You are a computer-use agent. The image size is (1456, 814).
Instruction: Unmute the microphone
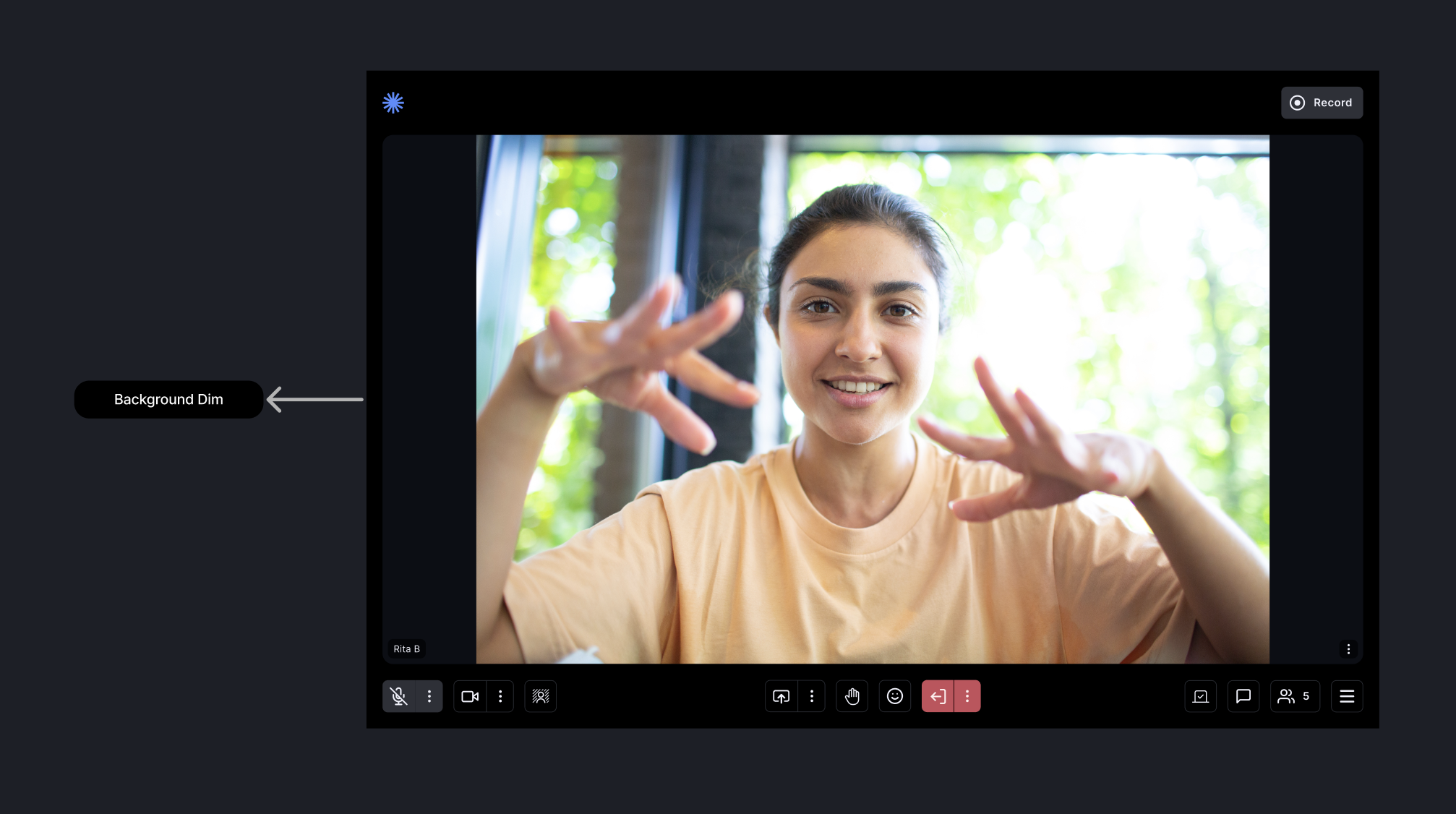coord(398,696)
